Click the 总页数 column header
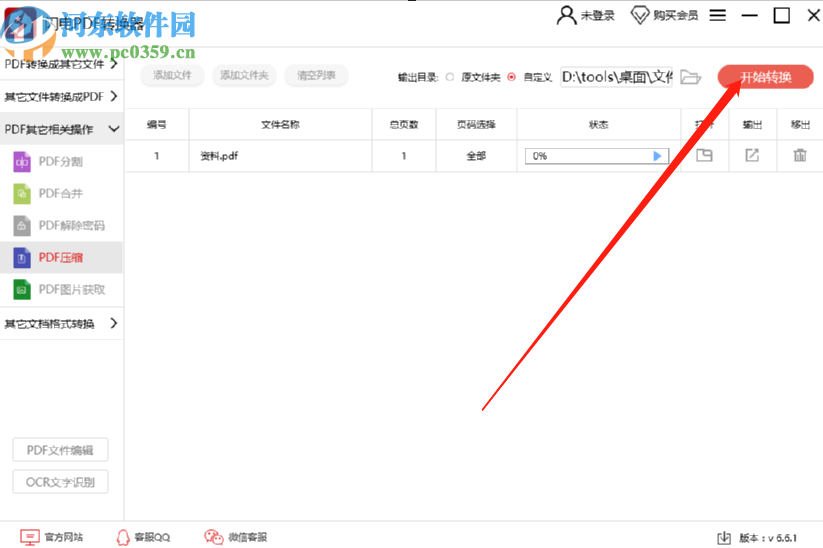 point(404,124)
